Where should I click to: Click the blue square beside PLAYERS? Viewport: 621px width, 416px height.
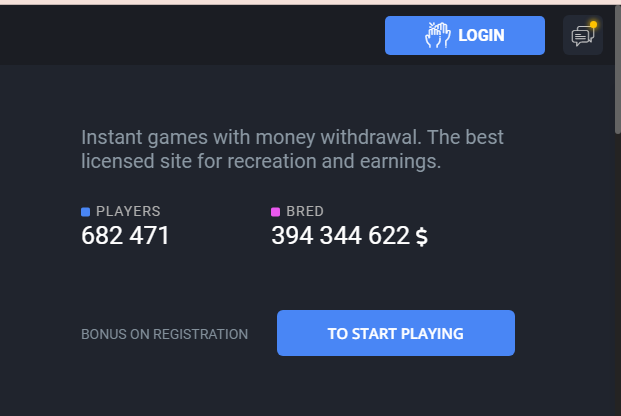pyautogui.click(x=86, y=212)
